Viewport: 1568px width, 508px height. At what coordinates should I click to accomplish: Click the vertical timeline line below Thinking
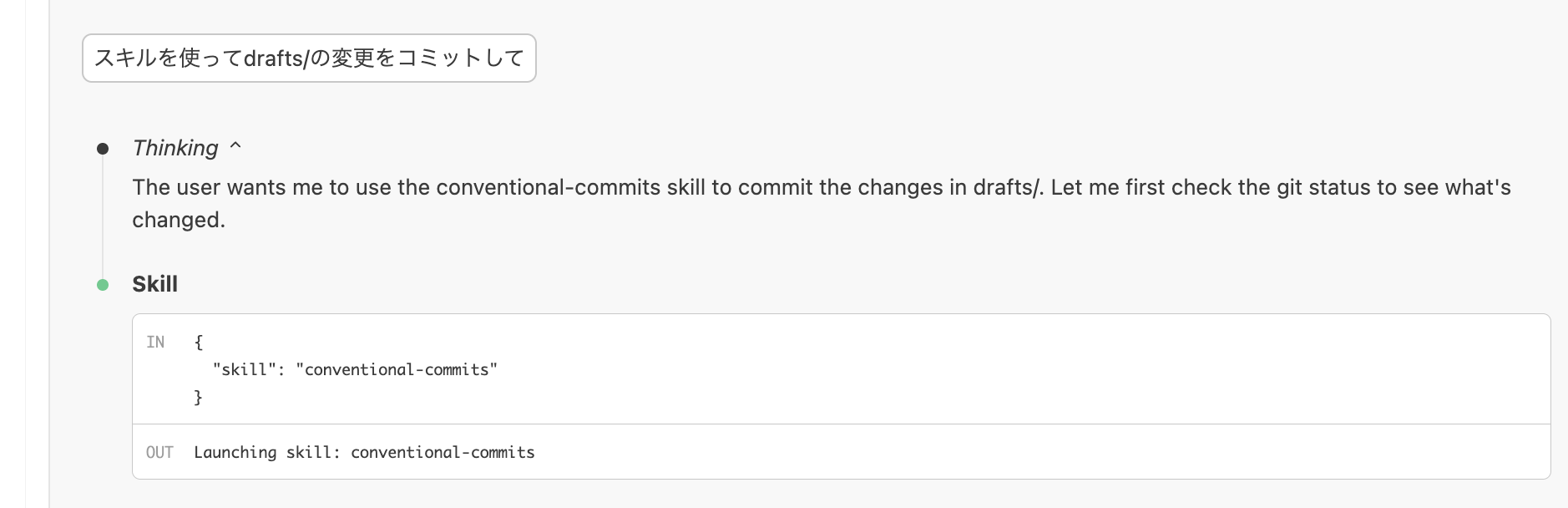tap(103, 217)
